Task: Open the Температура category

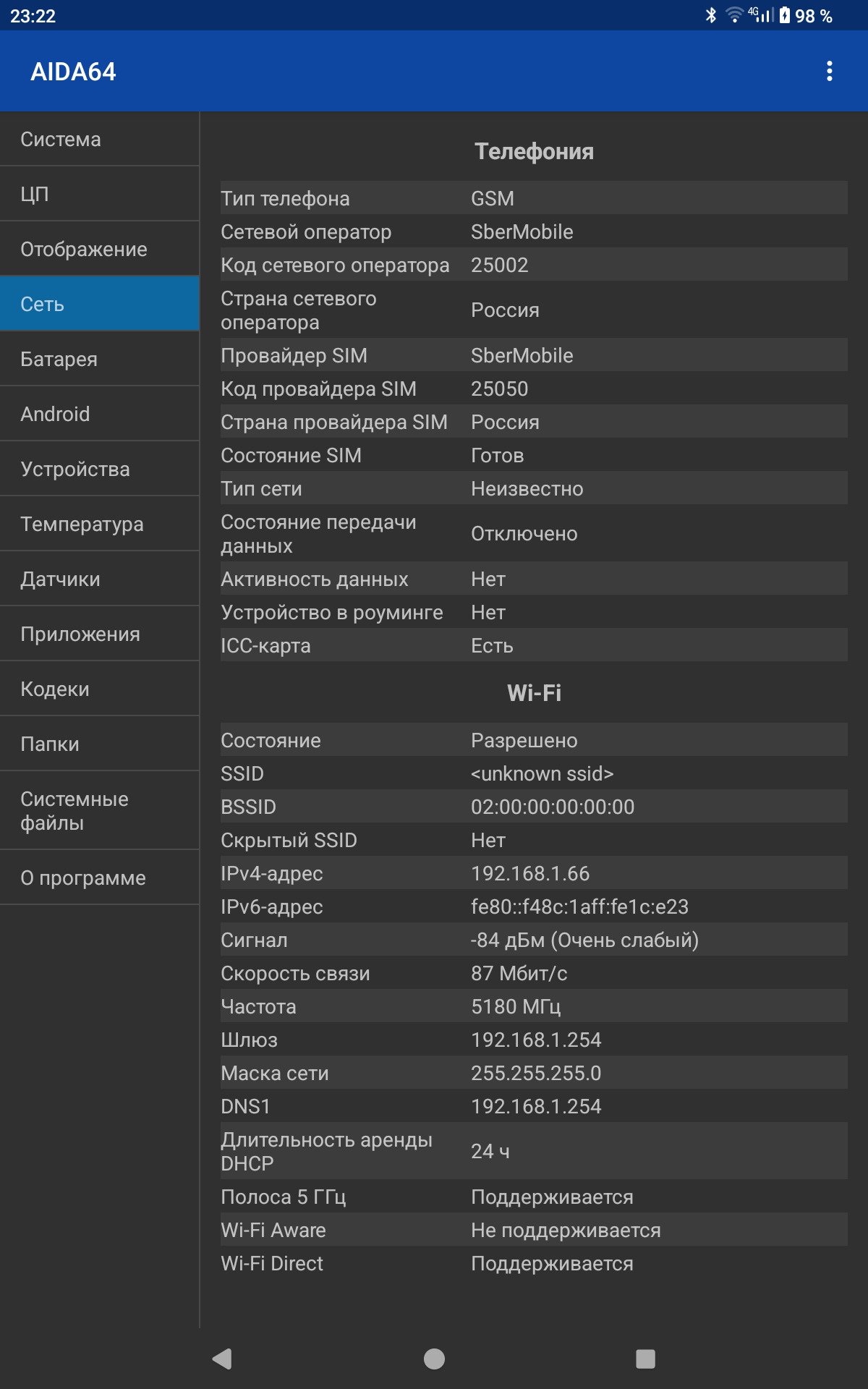Action: [100, 524]
